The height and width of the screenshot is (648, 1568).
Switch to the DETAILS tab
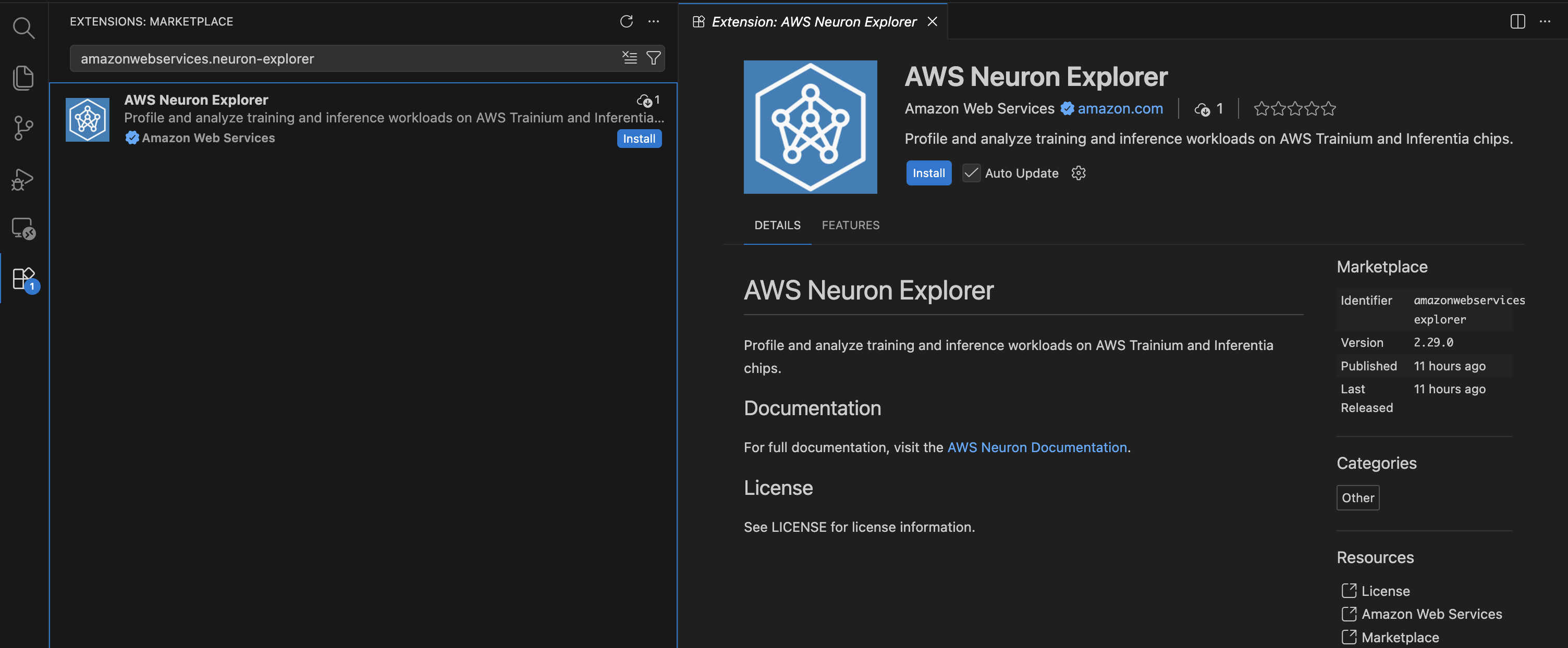coord(777,225)
